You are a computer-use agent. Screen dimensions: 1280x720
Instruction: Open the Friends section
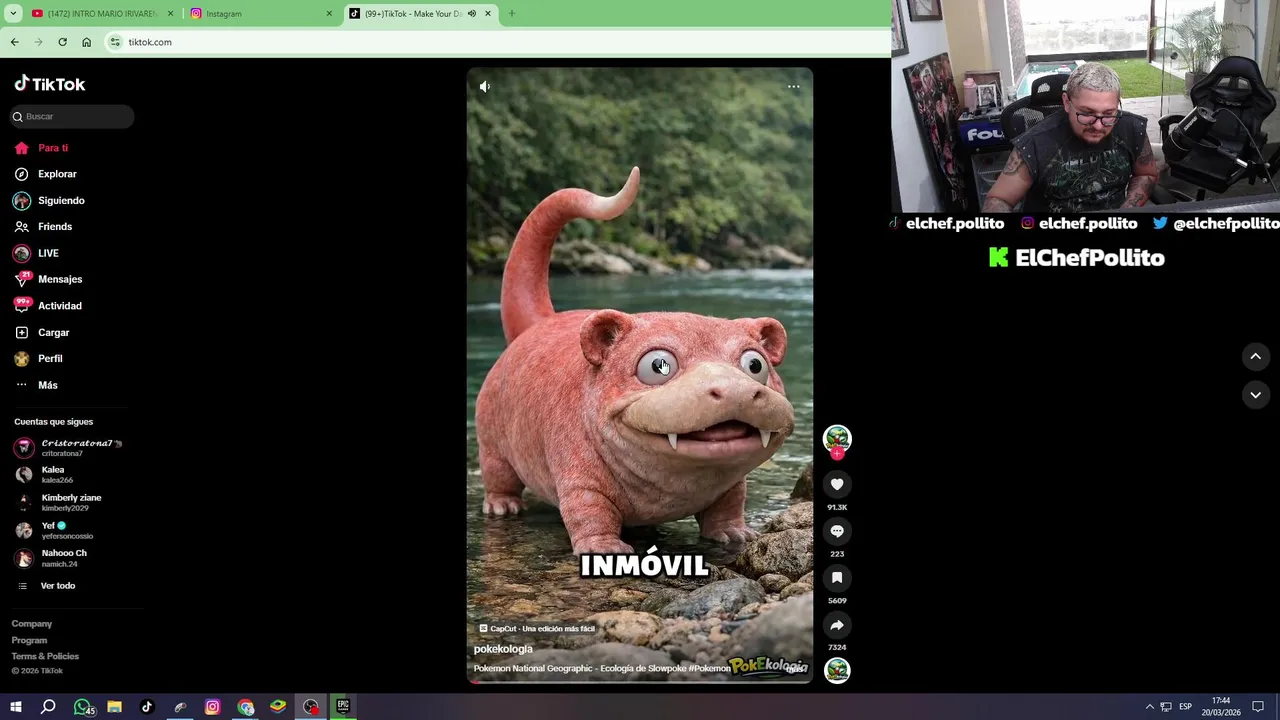44,227
